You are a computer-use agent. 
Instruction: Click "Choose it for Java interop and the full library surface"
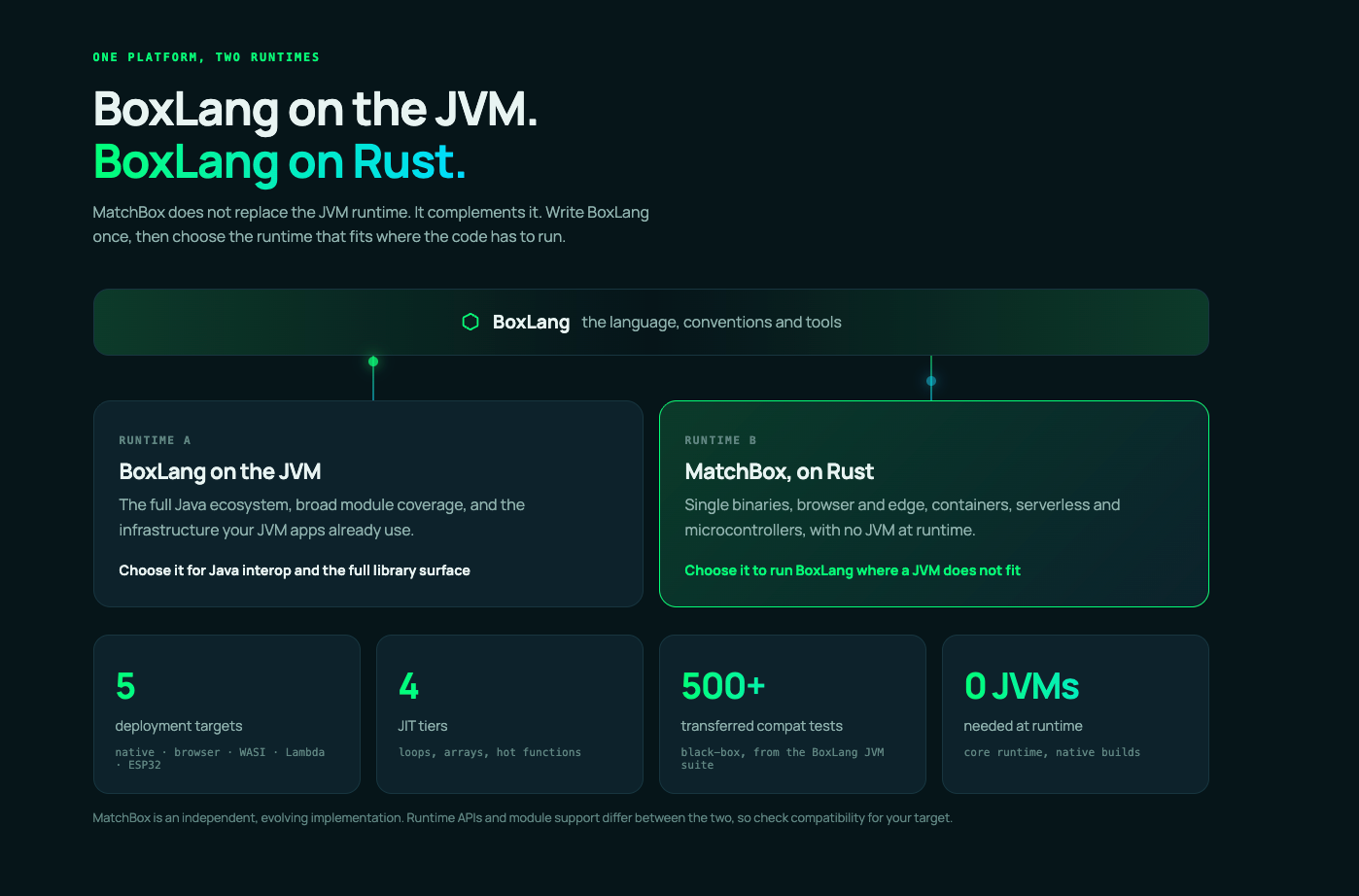pyautogui.click(x=295, y=570)
